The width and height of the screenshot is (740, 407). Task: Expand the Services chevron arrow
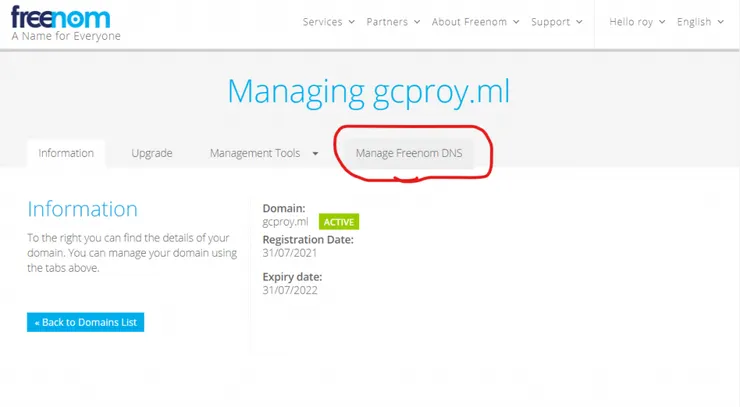[x=352, y=22]
